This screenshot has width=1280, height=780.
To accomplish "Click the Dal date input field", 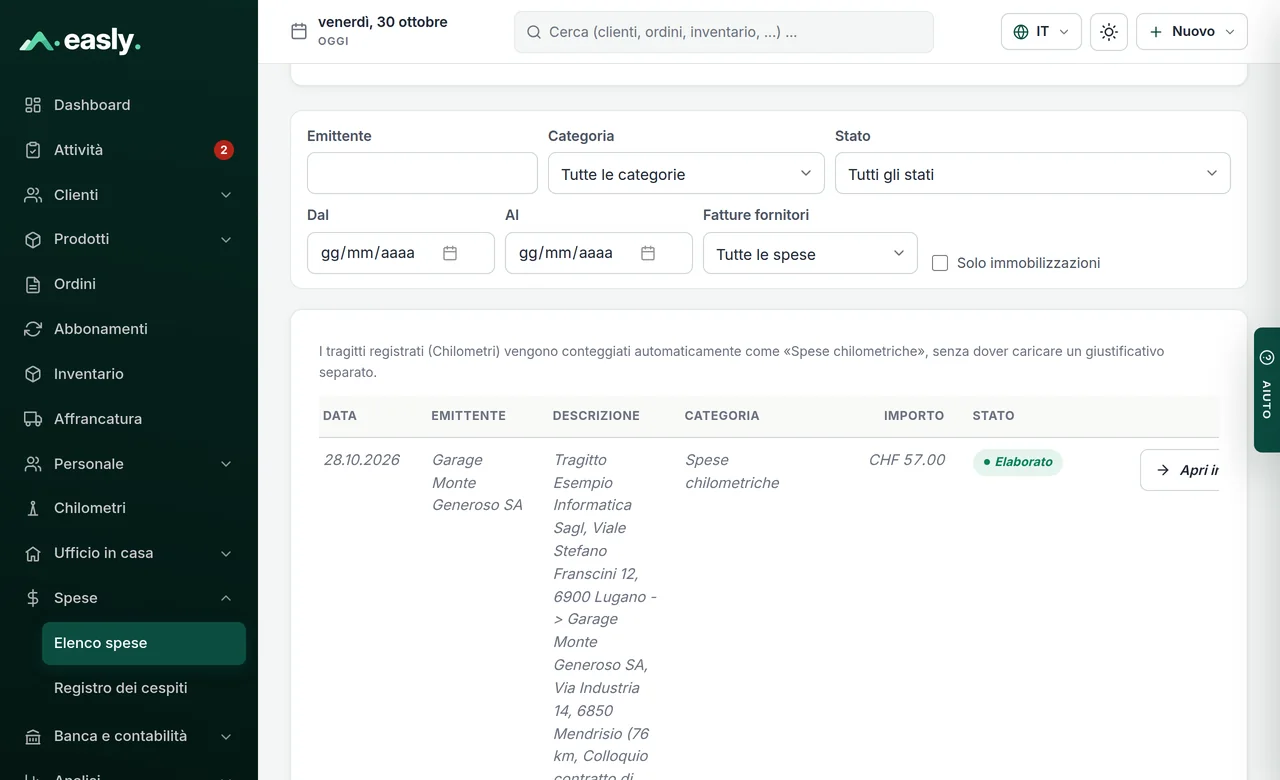I will 401,253.
